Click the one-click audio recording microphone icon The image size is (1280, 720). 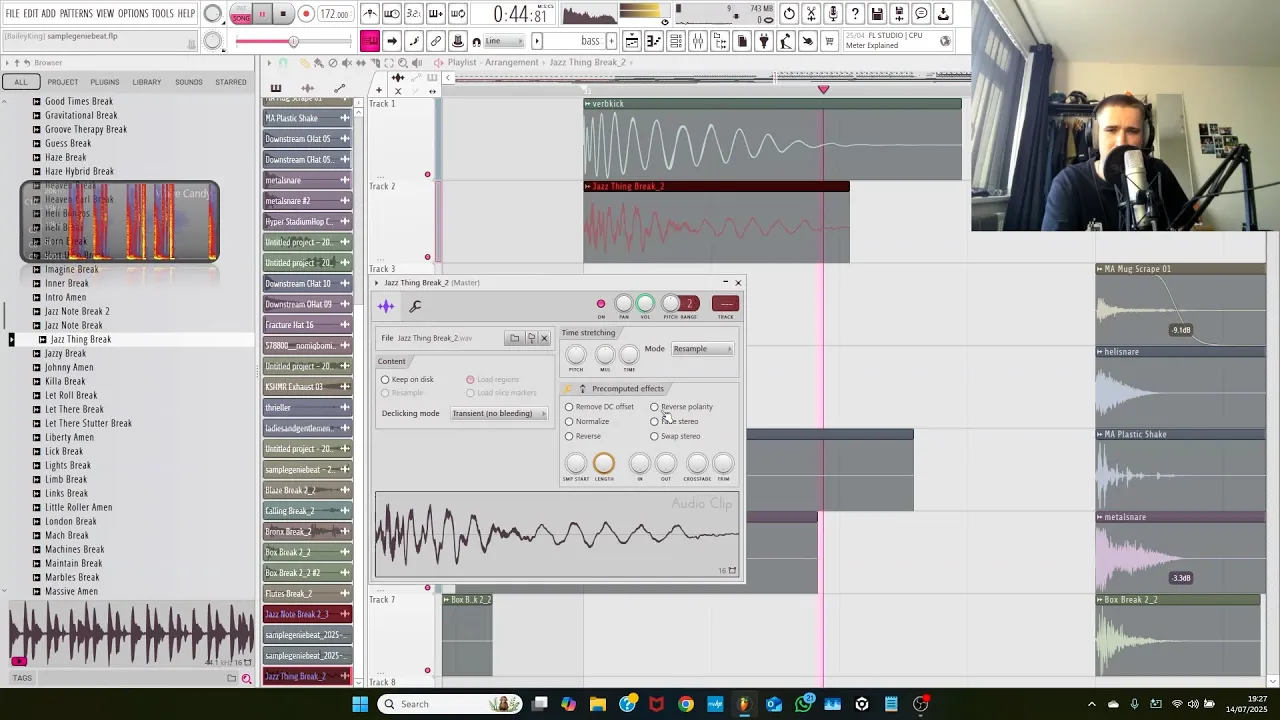click(833, 14)
